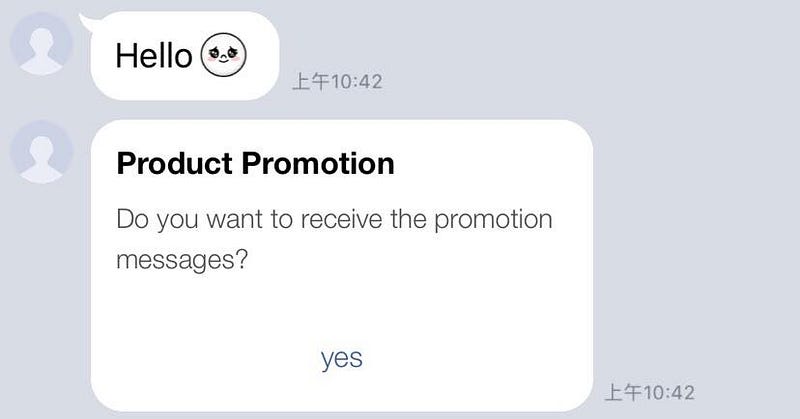Click the word 'Hello' in first message
This screenshot has width=800, height=419.
pos(153,56)
